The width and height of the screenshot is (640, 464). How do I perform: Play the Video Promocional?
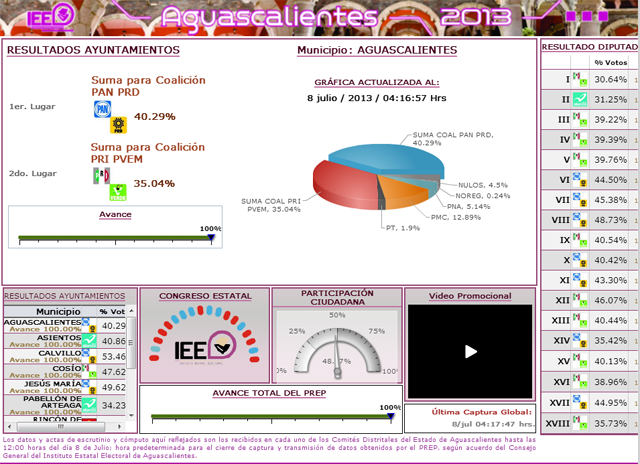[469, 351]
